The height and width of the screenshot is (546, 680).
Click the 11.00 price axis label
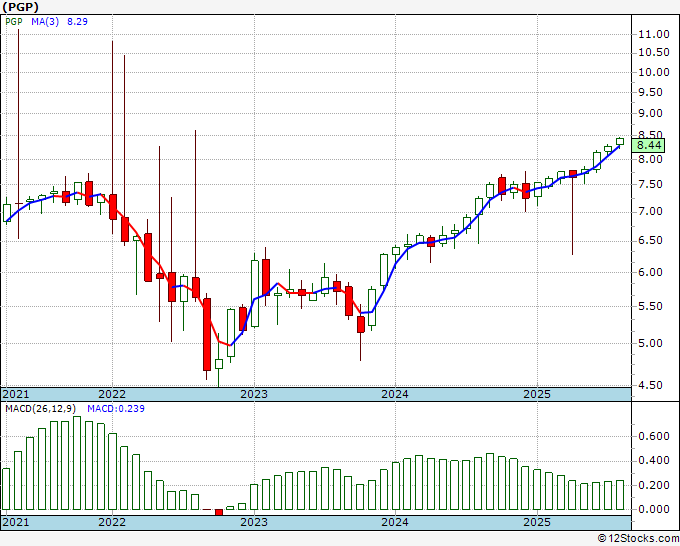(654, 34)
